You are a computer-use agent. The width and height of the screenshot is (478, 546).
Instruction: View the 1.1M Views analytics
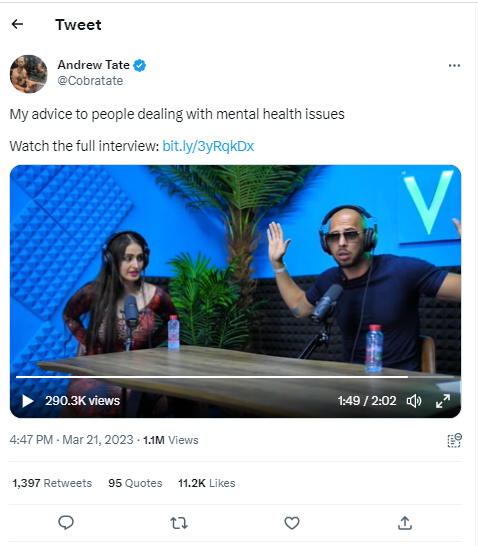(171, 440)
